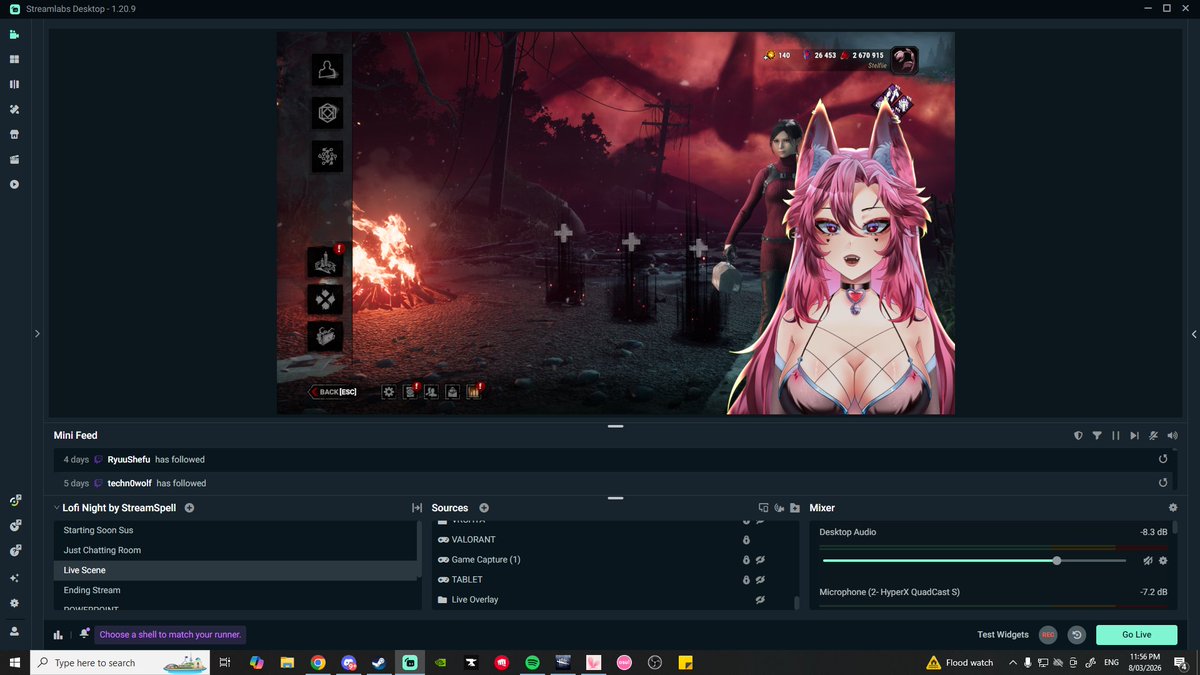The height and width of the screenshot is (675, 1200).
Task: Repeat the RyuuShefu follow alert
Action: [x=1163, y=459]
